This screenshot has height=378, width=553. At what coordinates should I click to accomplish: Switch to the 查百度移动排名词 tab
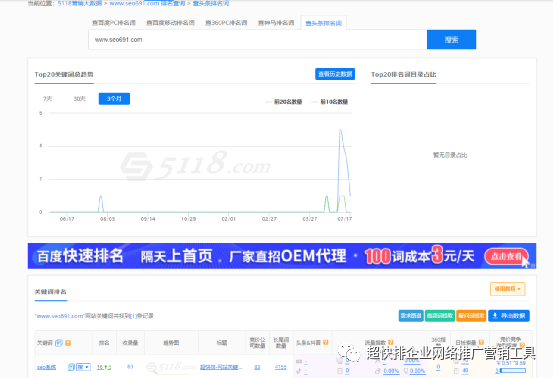click(x=170, y=23)
